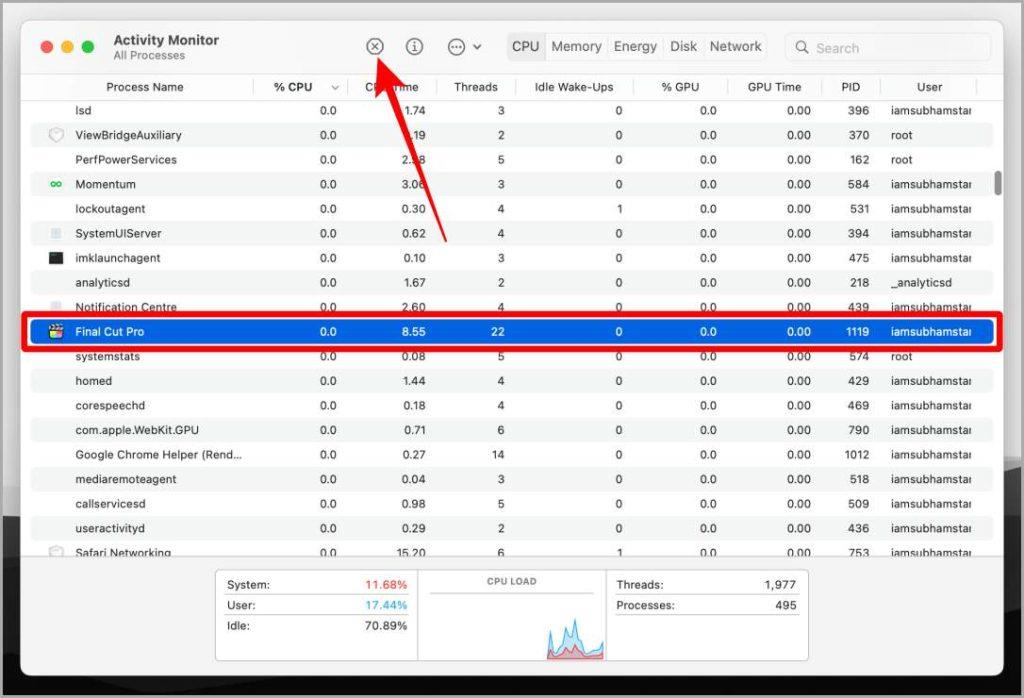Switch to the Memory tab

click(x=576, y=46)
